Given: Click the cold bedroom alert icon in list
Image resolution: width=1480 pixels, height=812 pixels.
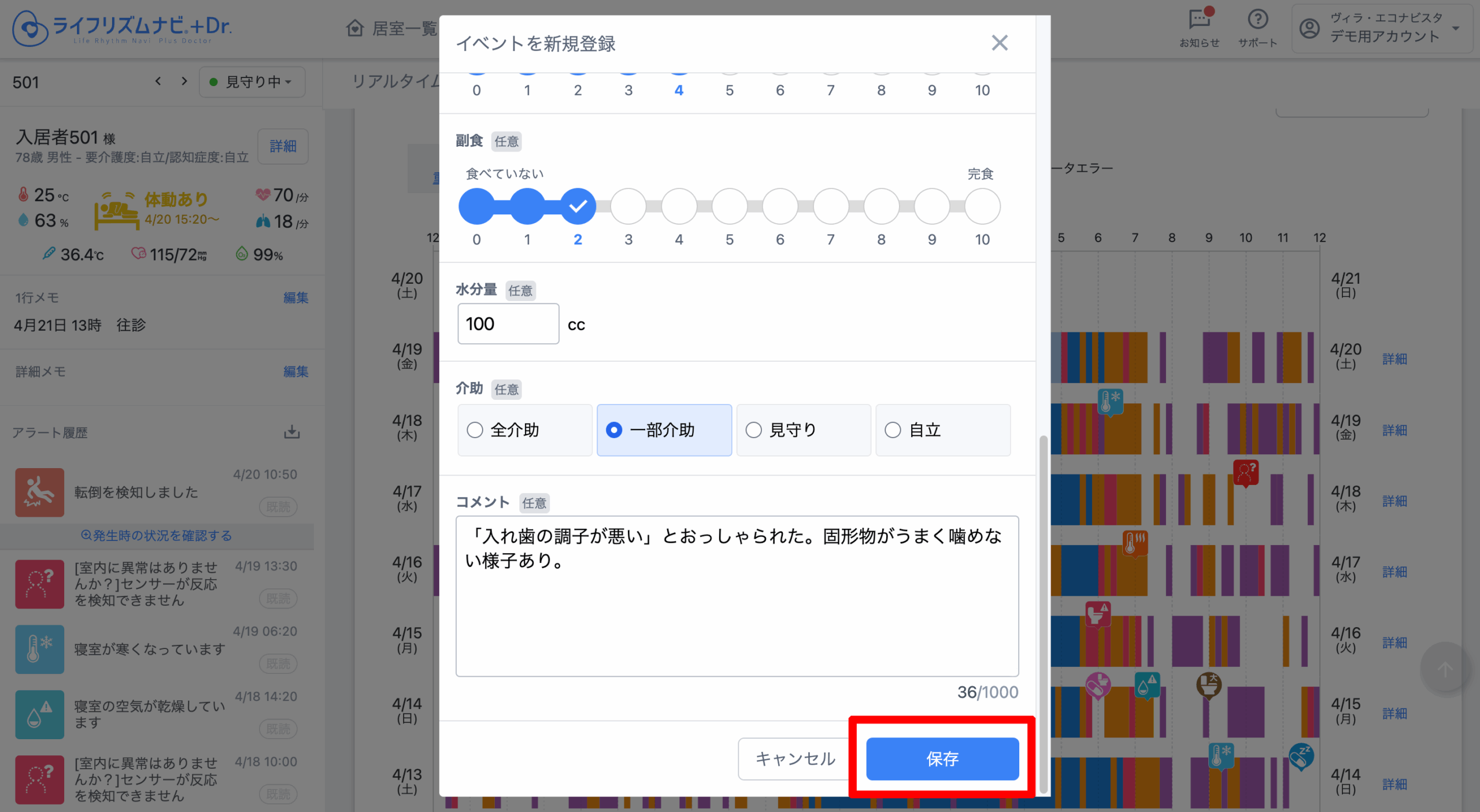Looking at the screenshot, I should pyautogui.click(x=39, y=649).
